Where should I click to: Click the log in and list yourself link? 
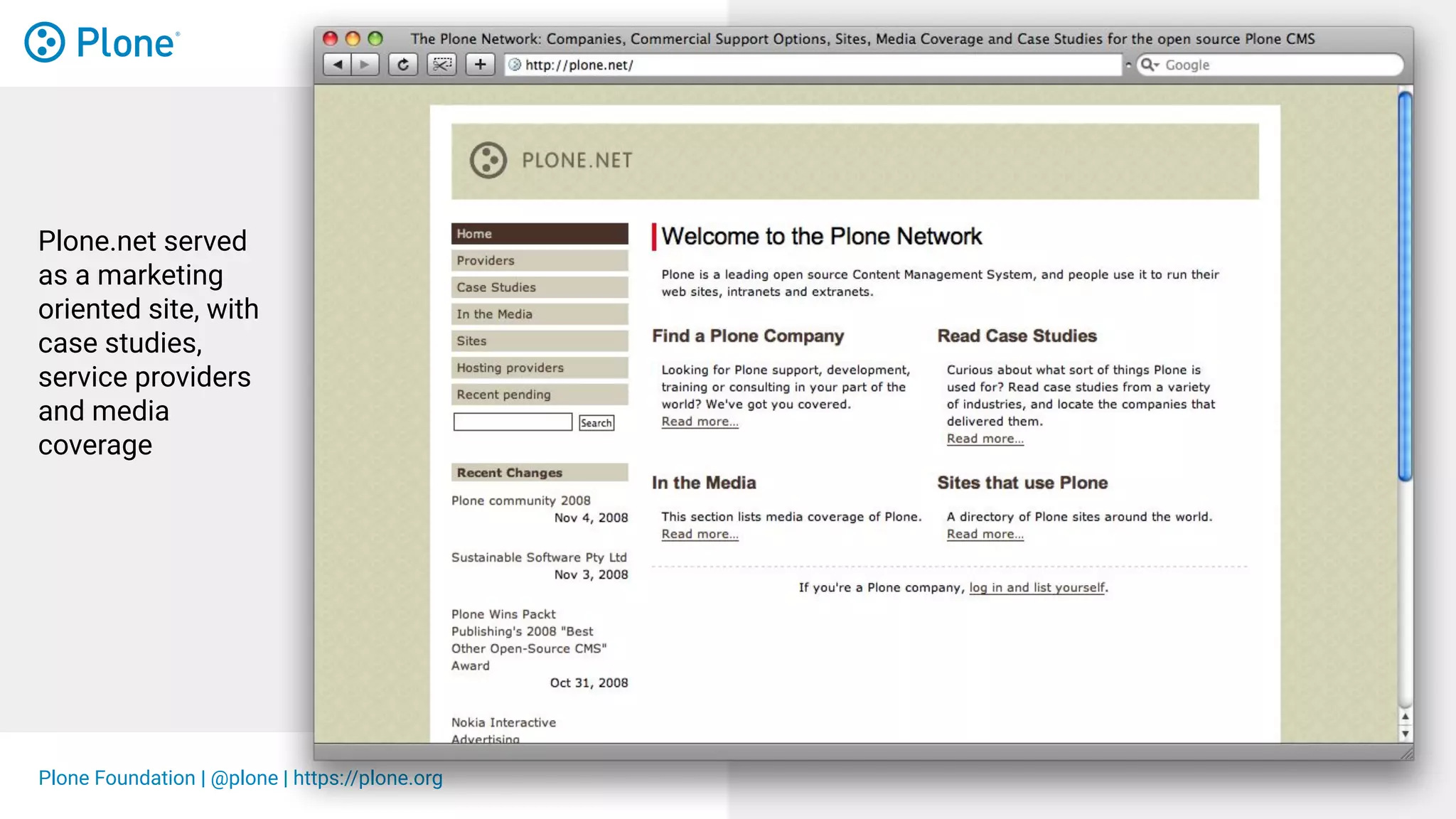point(1037,588)
